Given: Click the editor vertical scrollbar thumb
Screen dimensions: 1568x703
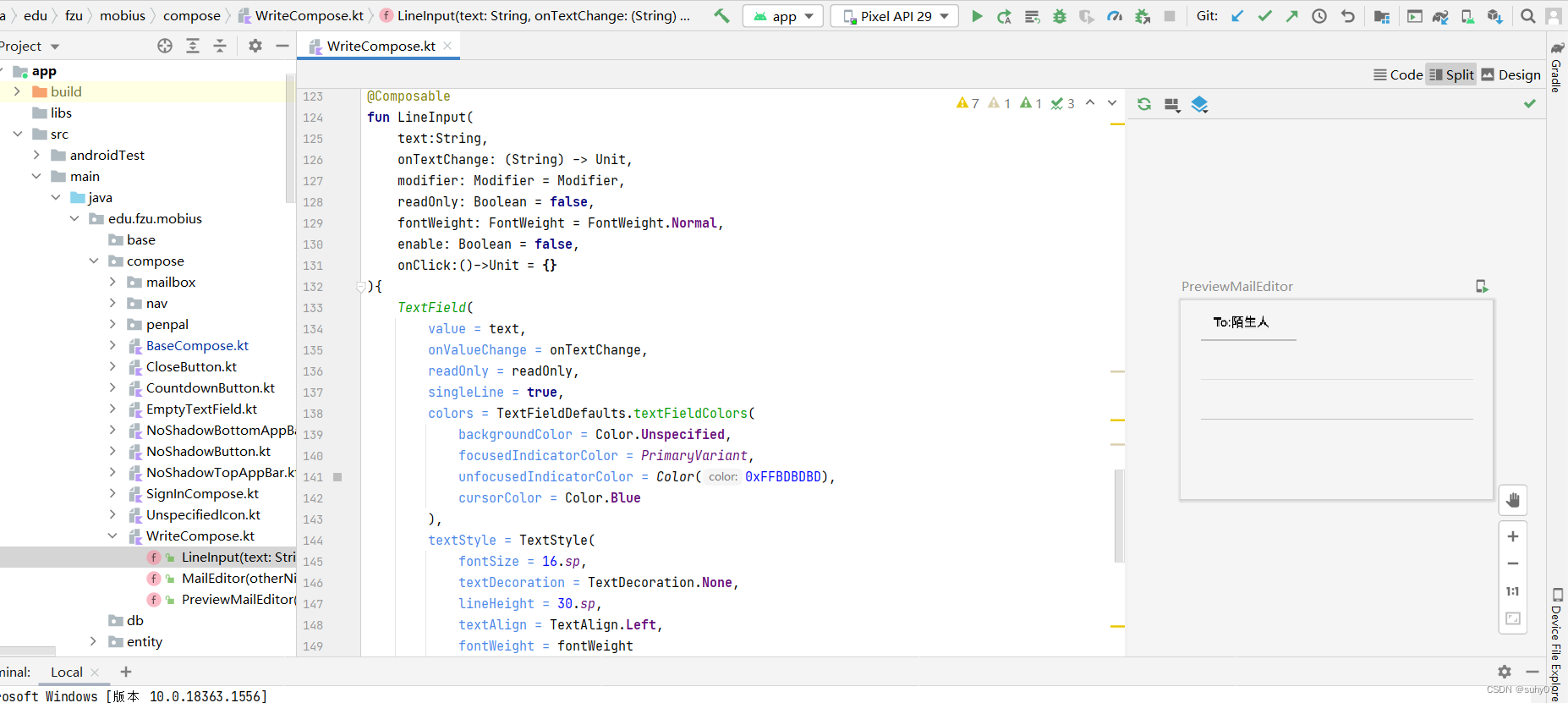Looking at the screenshot, I should (x=1119, y=516).
